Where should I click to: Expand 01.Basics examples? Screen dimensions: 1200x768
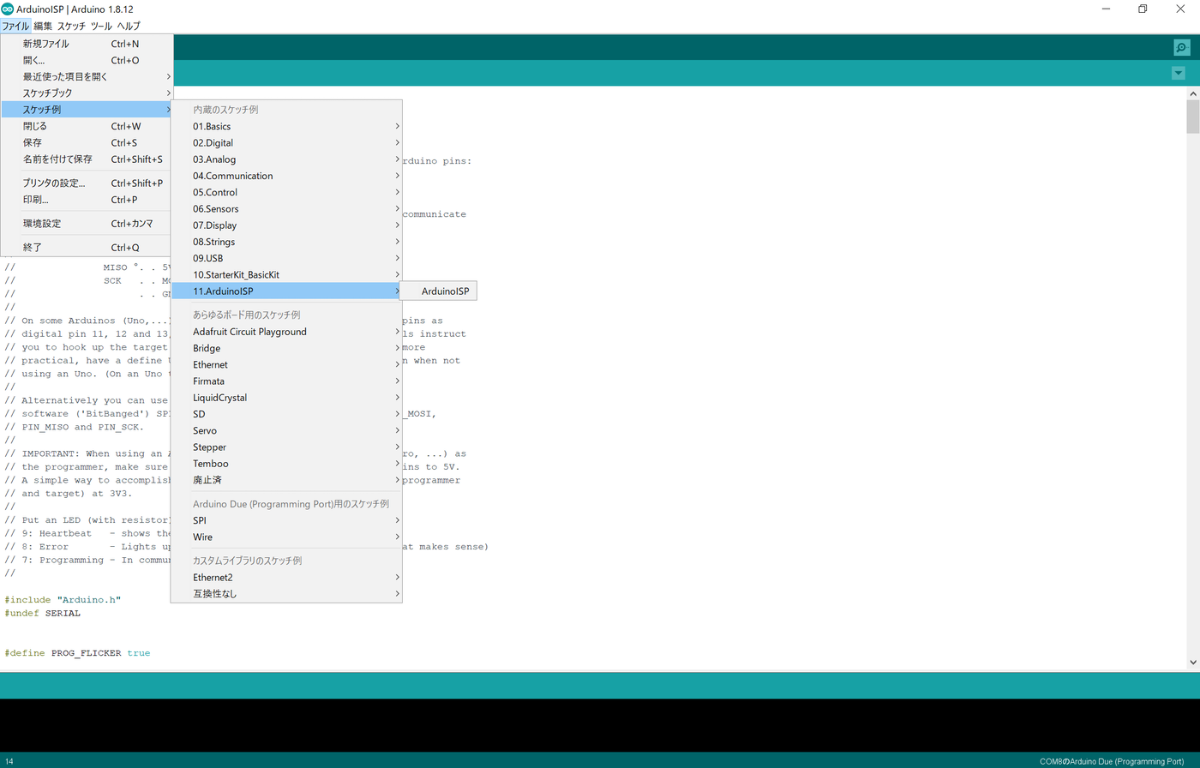tap(287, 126)
